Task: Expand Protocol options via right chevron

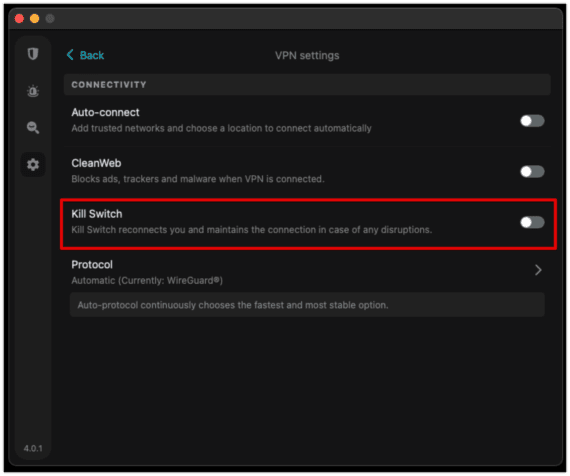Action: click(538, 270)
